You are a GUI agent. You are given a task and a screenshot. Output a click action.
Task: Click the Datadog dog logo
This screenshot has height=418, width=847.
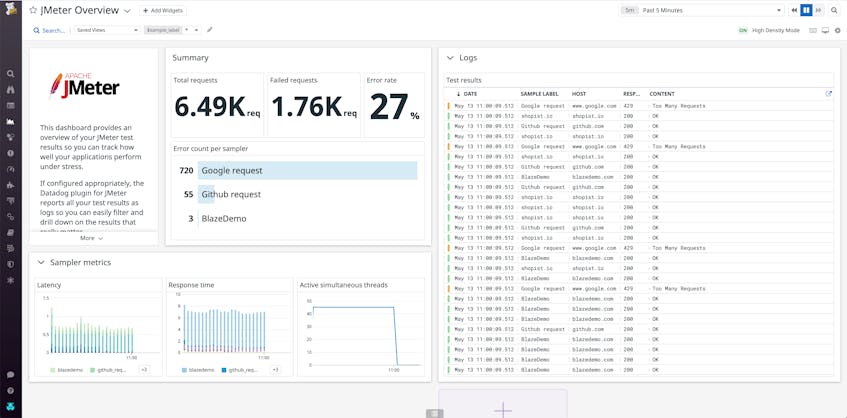(x=11, y=10)
